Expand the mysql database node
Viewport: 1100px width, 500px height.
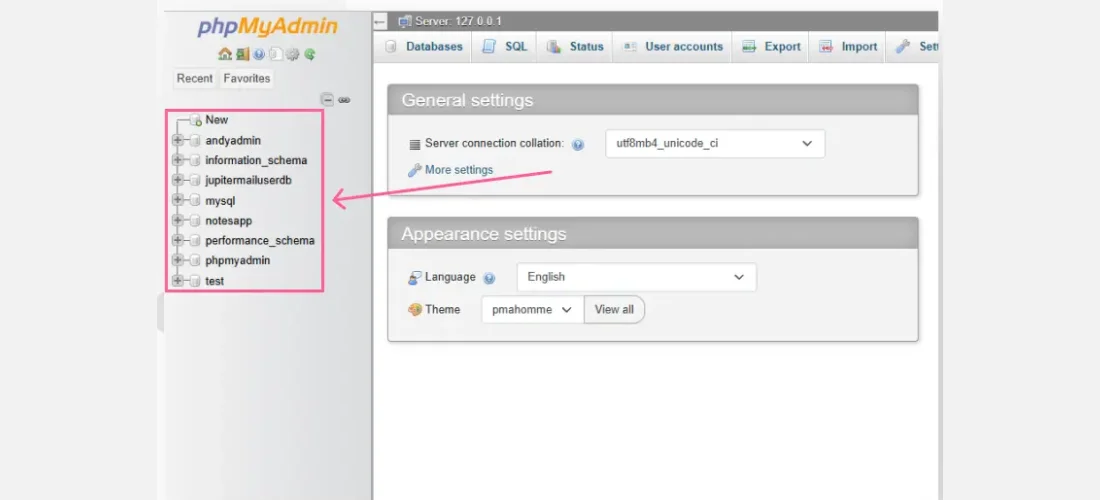click(x=177, y=201)
